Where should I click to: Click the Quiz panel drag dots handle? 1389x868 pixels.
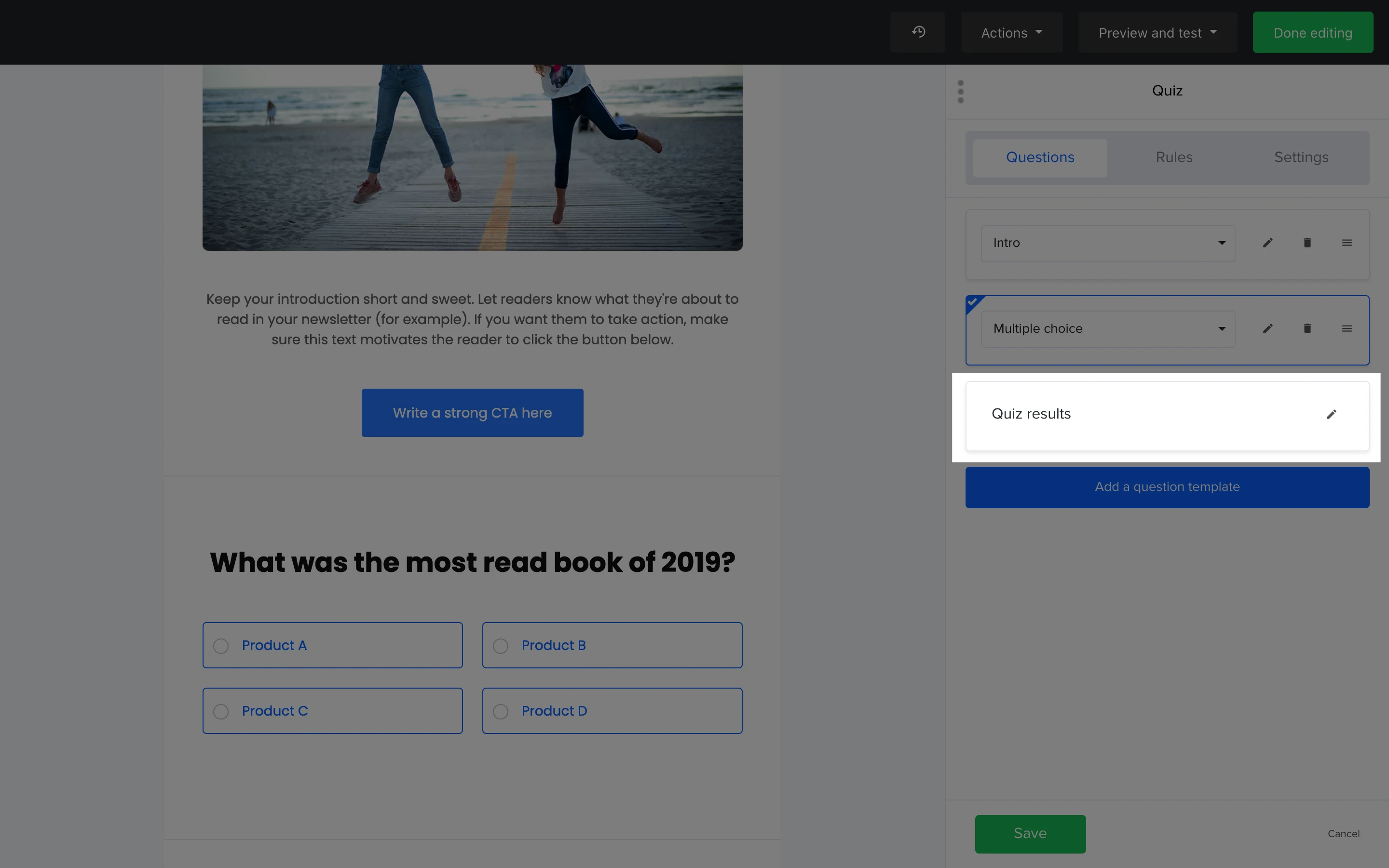(x=961, y=92)
